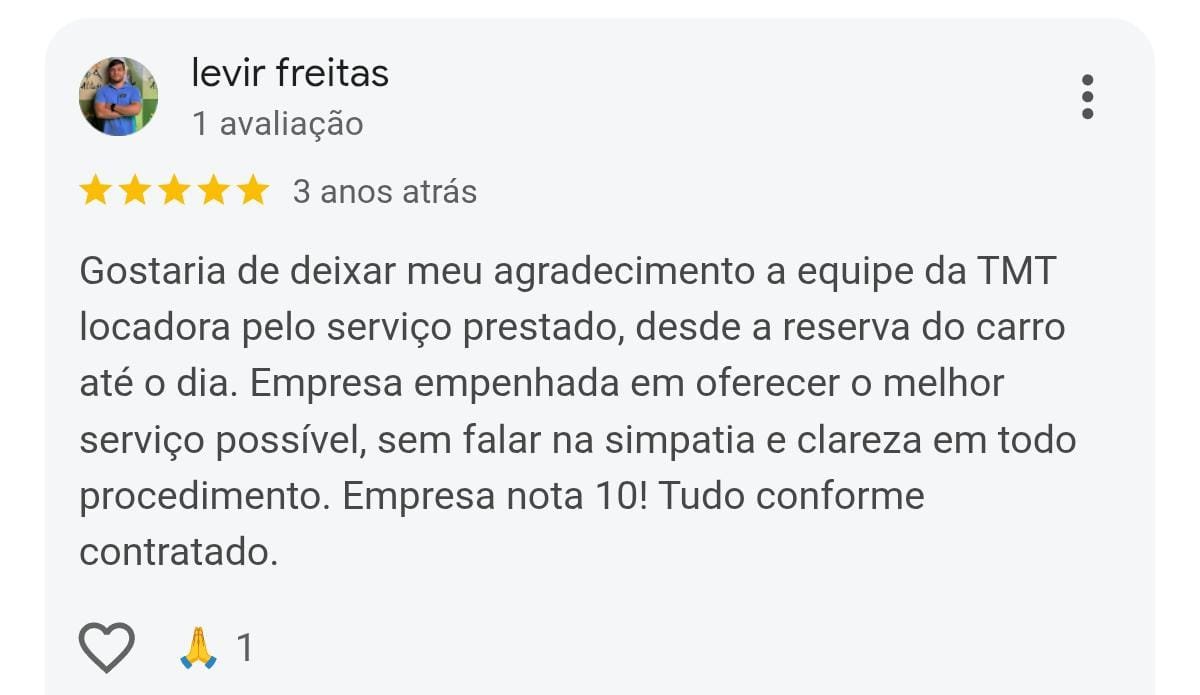This screenshot has width=1200, height=695.
Task: Click reviewer name levir freitas
Action: click(290, 73)
